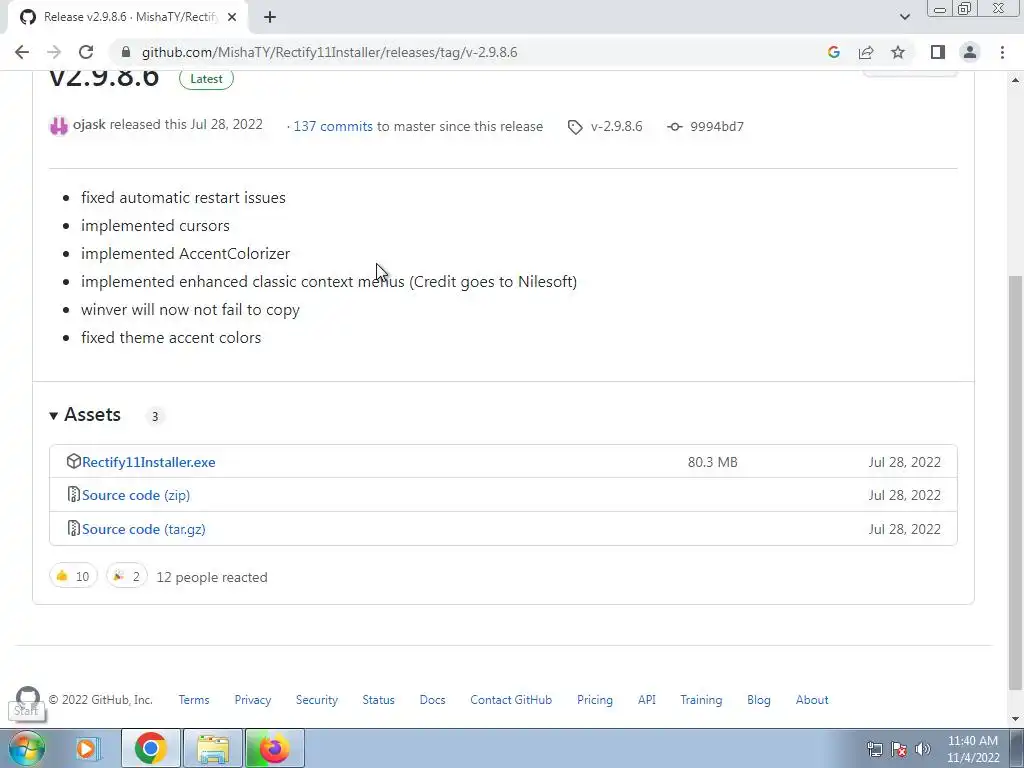
Task: Open the Terms footer link
Action: [194, 699]
